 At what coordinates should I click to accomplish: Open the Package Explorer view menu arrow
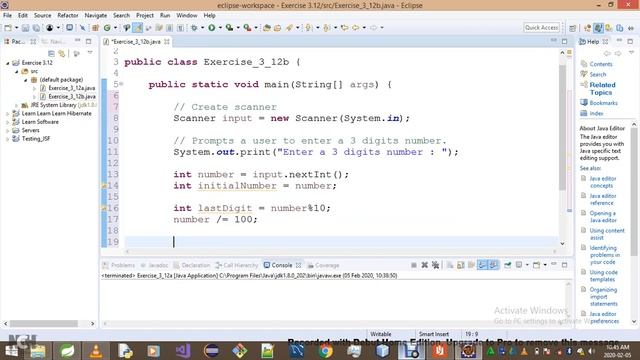90,53
